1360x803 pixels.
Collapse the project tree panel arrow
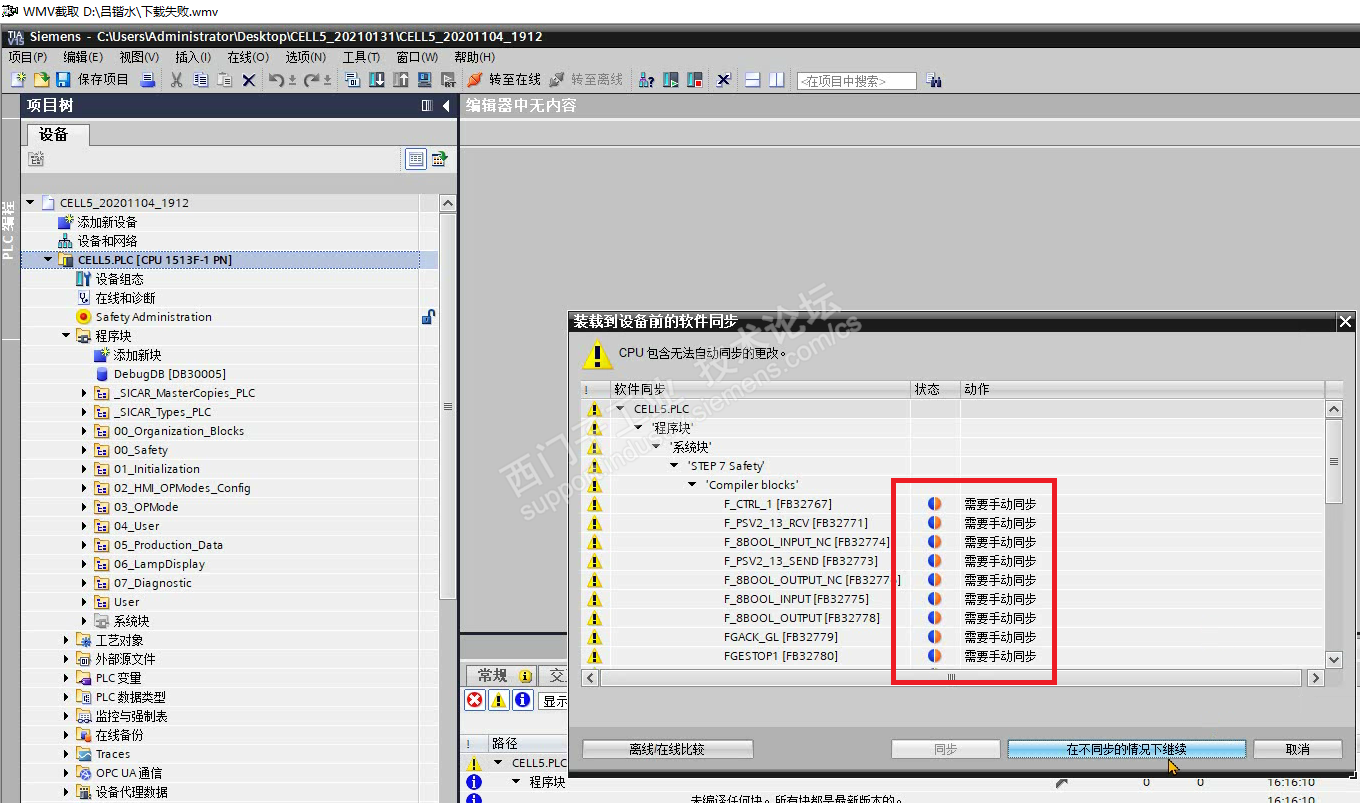click(x=446, y=105)
